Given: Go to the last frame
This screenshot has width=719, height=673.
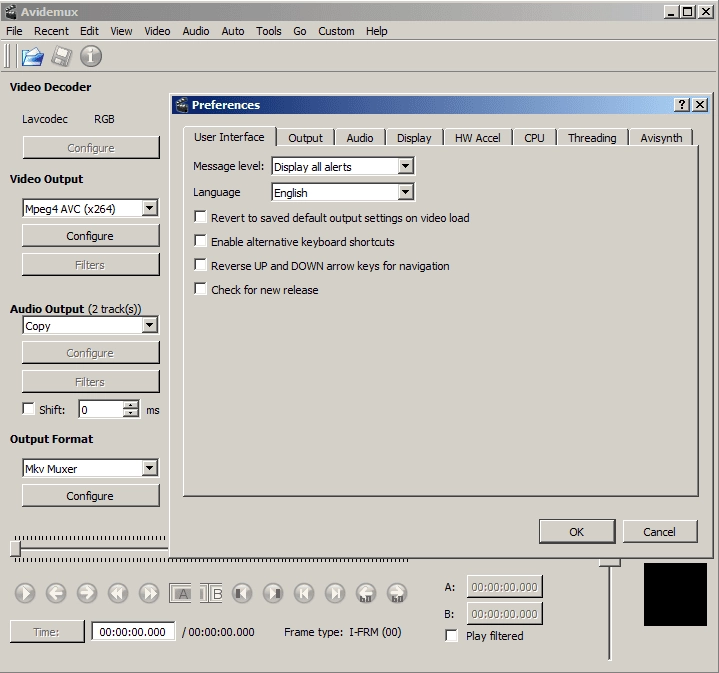Looking at the screenshot, I should (x=335, y=593).
